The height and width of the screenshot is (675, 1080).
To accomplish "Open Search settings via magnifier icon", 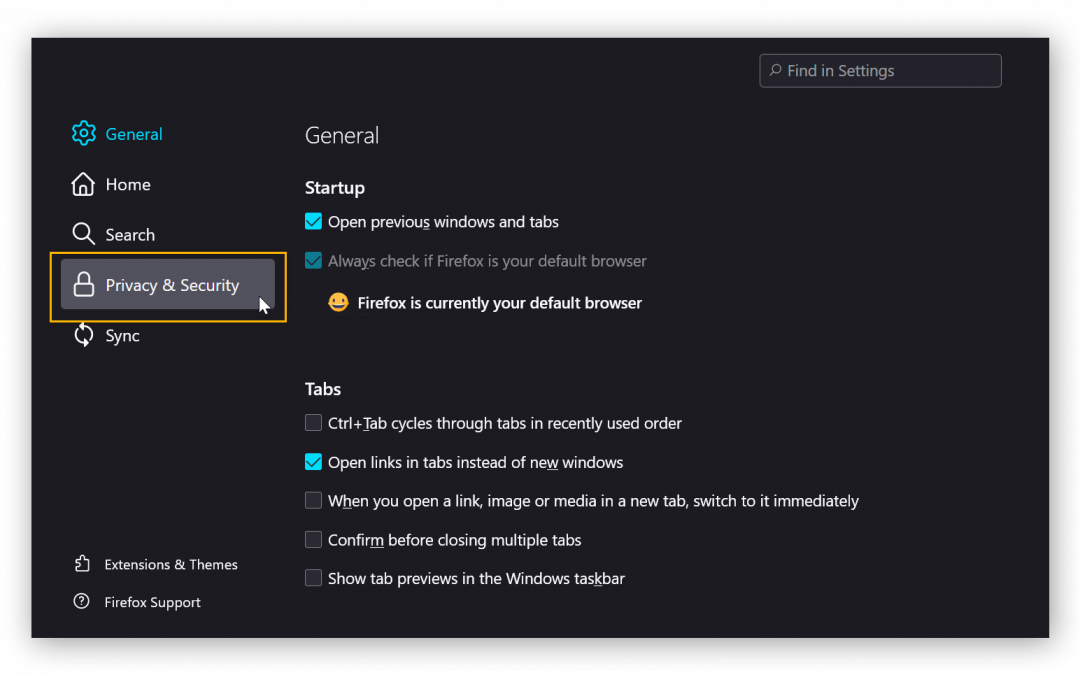I will [x=84, y=234].
